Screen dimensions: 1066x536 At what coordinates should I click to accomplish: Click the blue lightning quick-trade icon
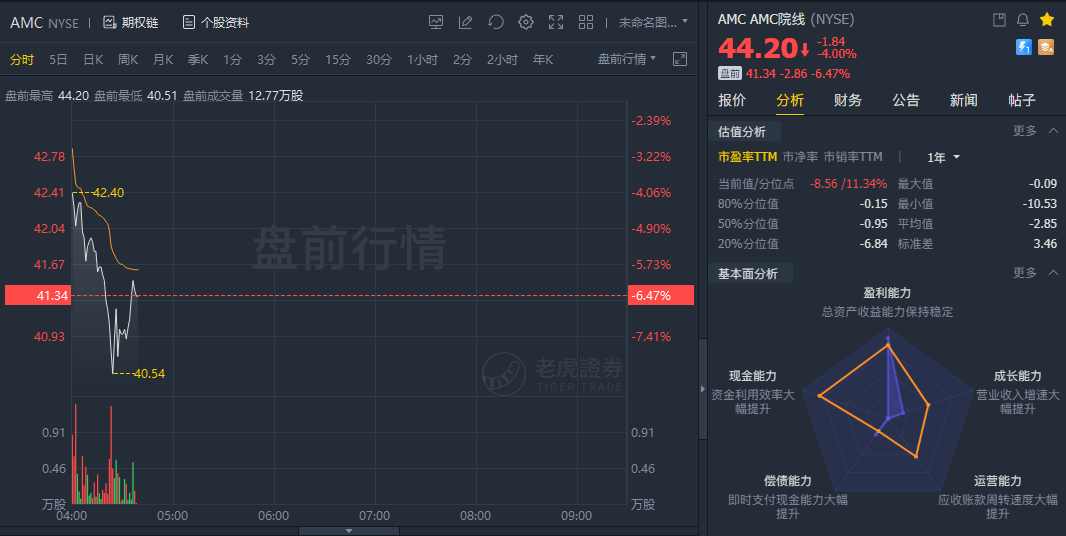[x=1024, y=47]
